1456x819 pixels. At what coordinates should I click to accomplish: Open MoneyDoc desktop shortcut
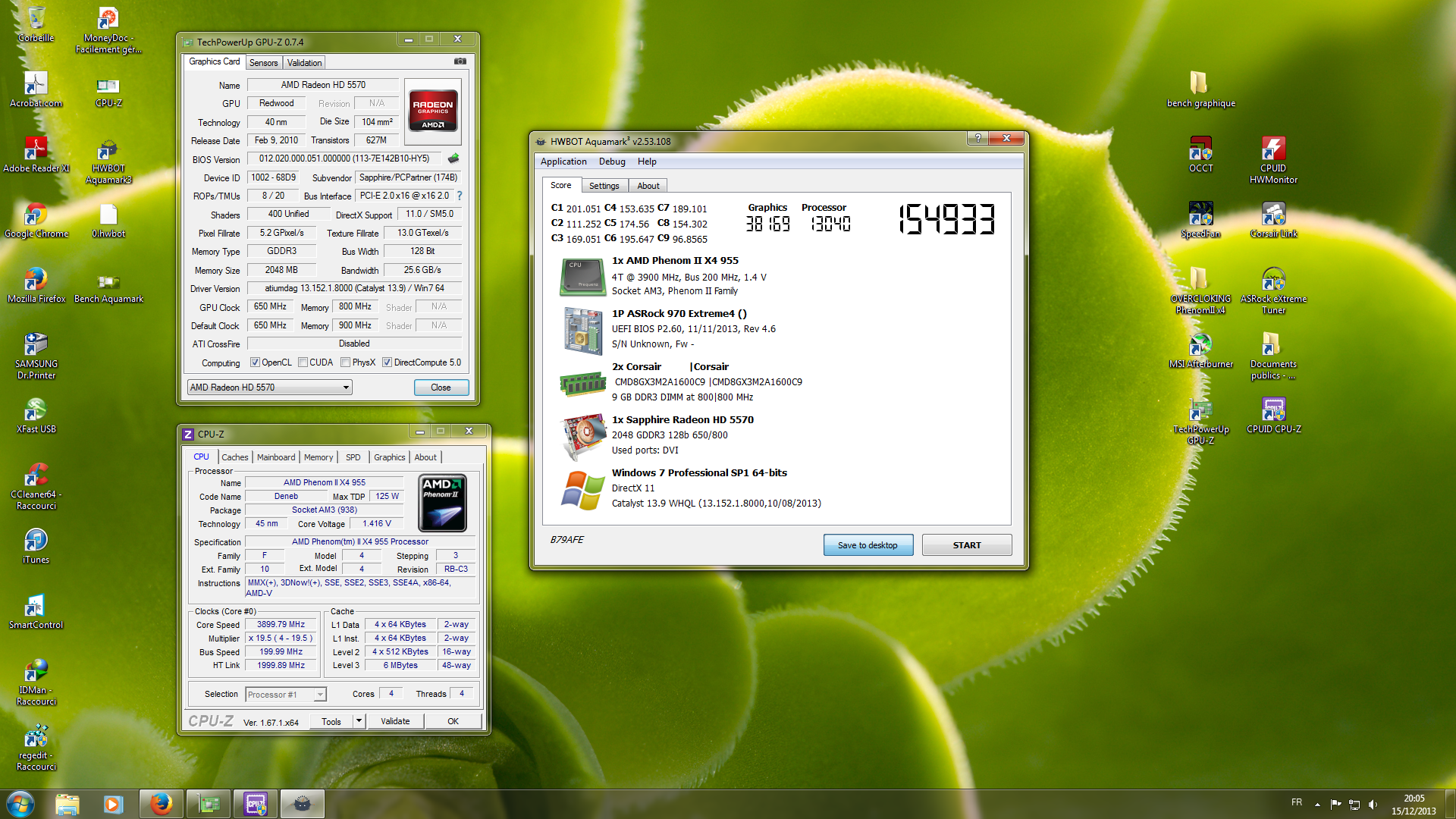[x=108, y=29]
